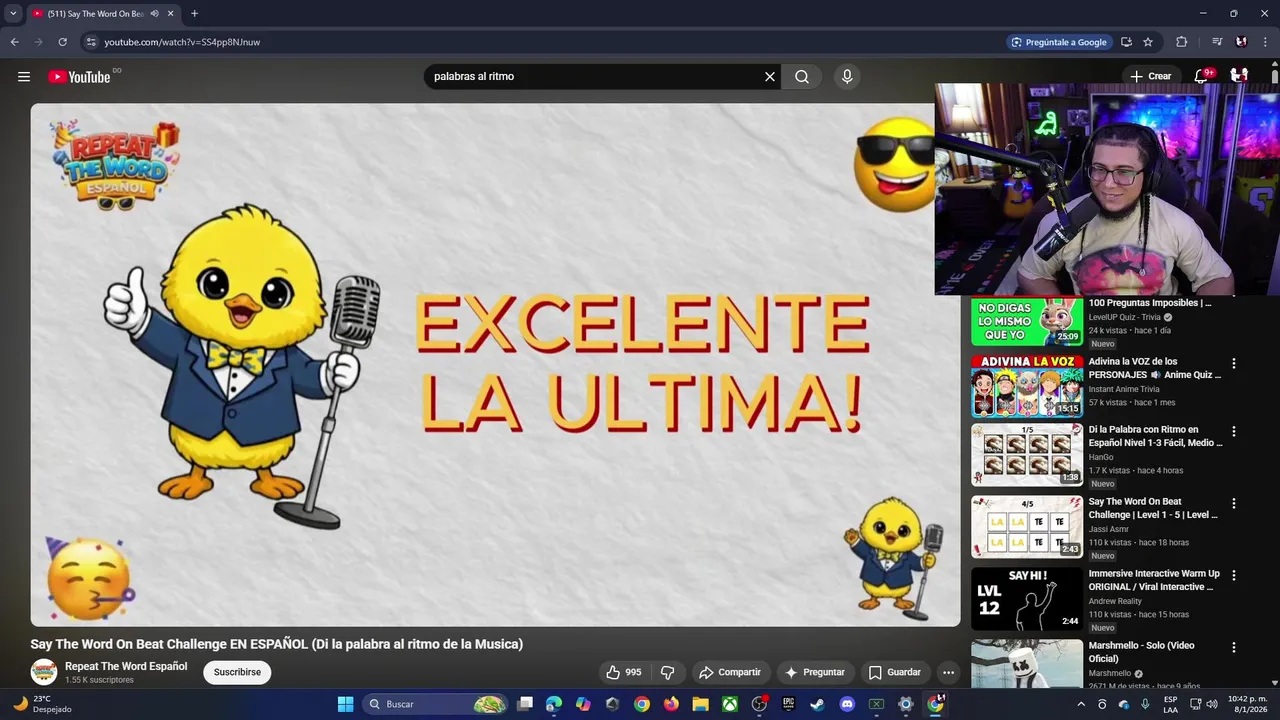Run the search with the magnifier button
Image resolution: width=1280 pixels, height=720 pixels.
pos(802,76)
